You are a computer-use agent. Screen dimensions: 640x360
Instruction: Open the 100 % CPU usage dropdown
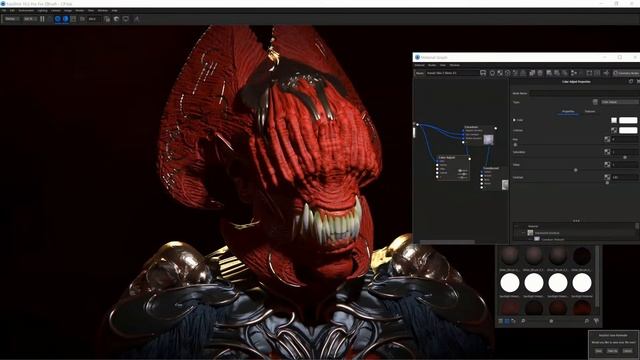tap(30, 19)
